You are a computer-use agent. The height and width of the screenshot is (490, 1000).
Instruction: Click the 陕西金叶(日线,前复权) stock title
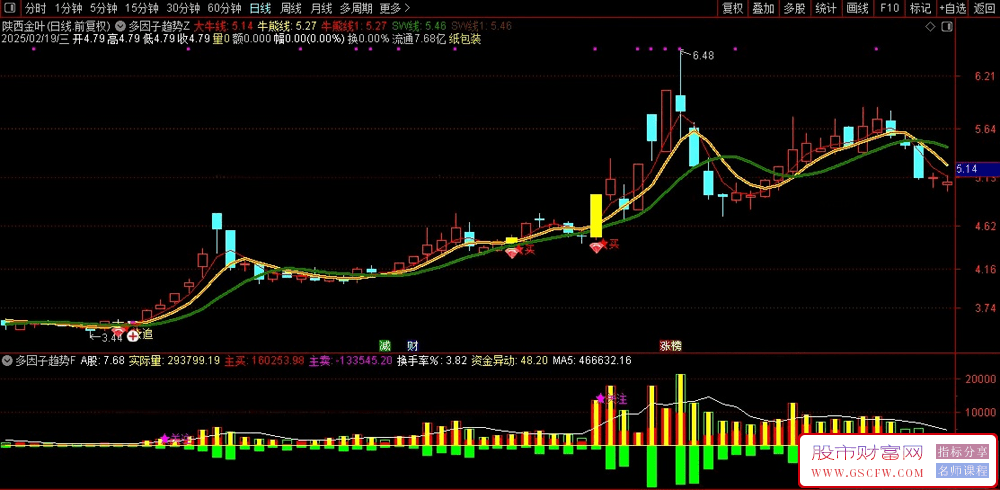click(56, 27)
